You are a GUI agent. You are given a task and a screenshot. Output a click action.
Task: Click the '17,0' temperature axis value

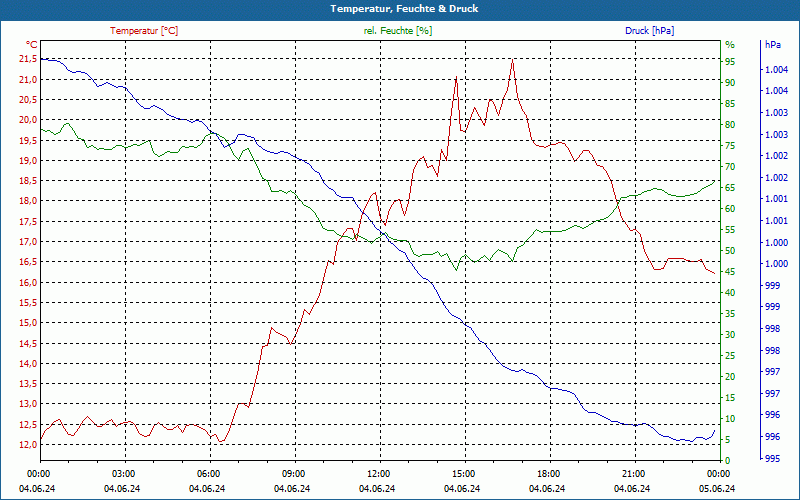pyautogui.click(x=28, y=242)
